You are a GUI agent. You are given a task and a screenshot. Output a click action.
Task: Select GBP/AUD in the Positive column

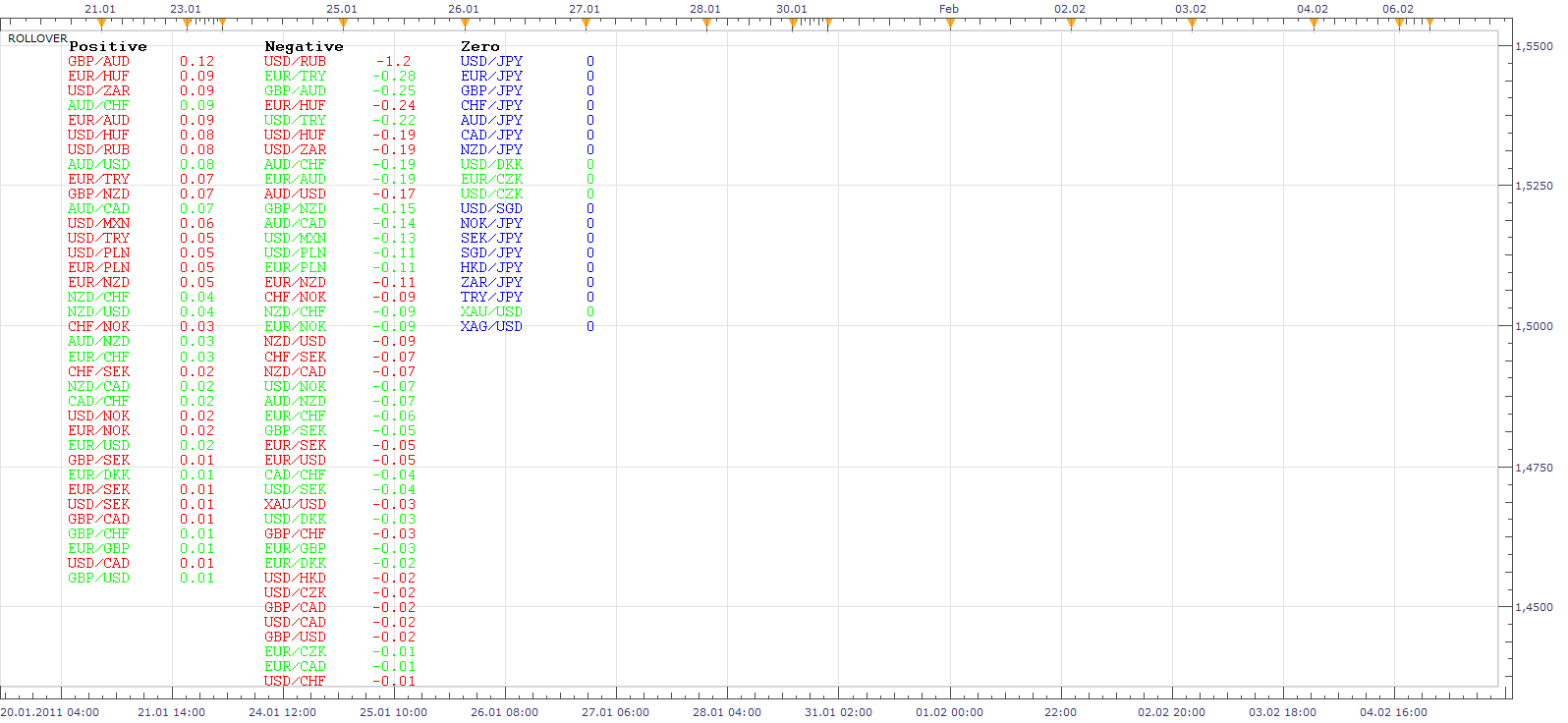pyautogui.click(x=98, y=61)
